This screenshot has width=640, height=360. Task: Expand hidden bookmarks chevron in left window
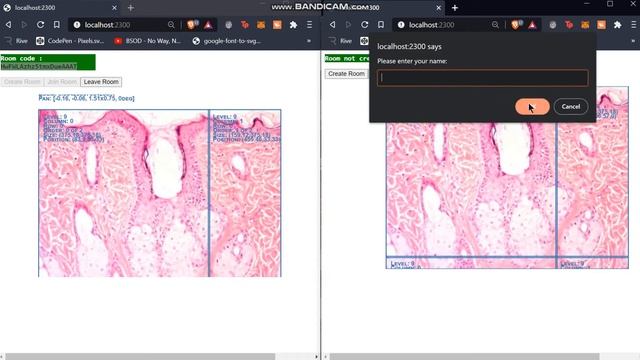pos(309,41)
